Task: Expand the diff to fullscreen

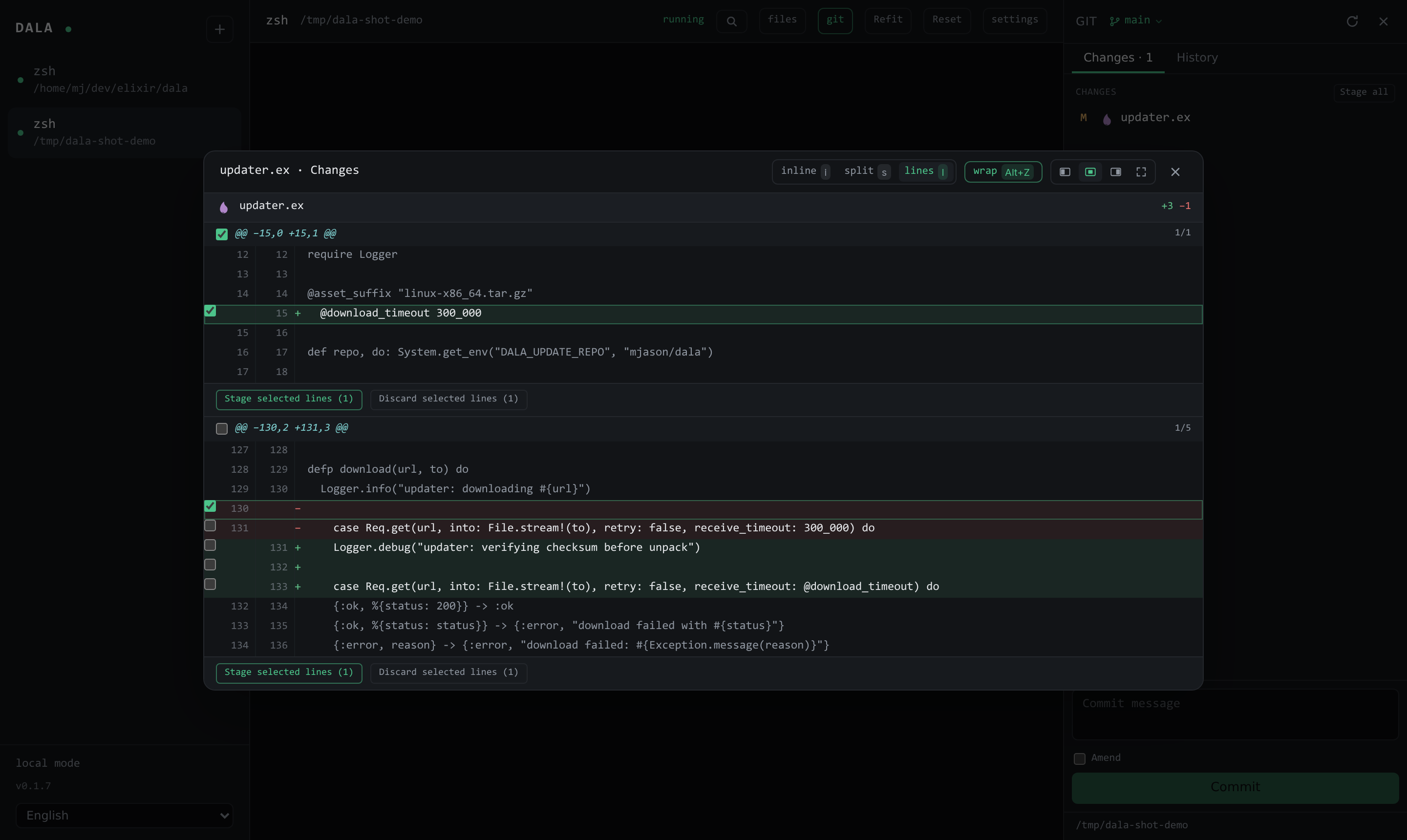Action: click(x=1141, y=171)
